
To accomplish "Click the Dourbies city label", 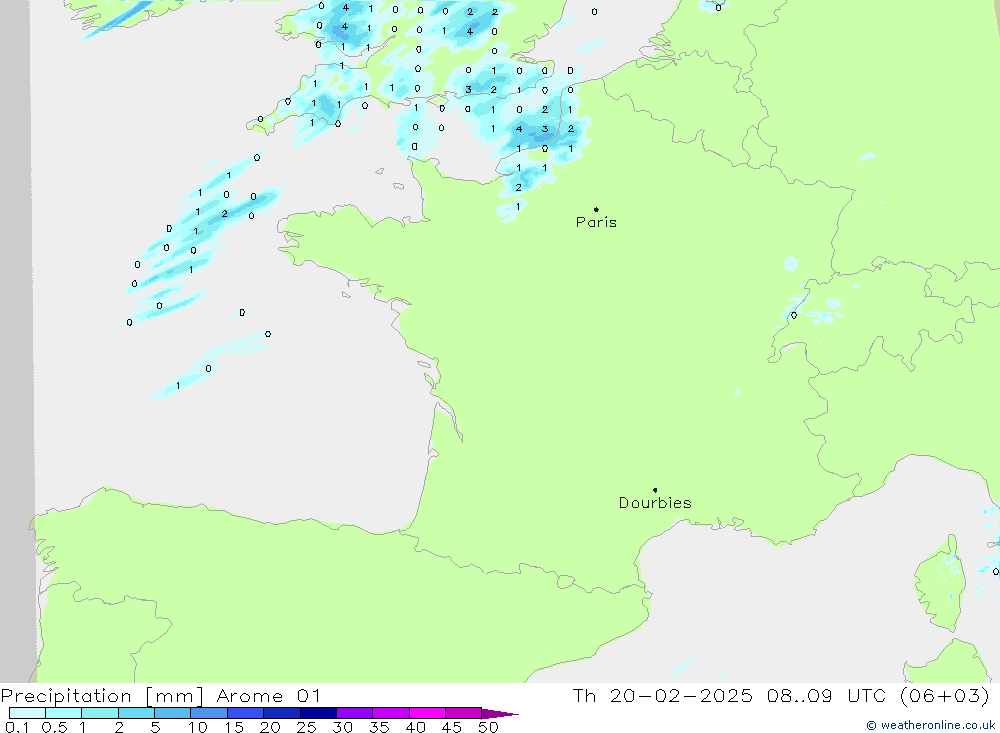I will [655, 503].
